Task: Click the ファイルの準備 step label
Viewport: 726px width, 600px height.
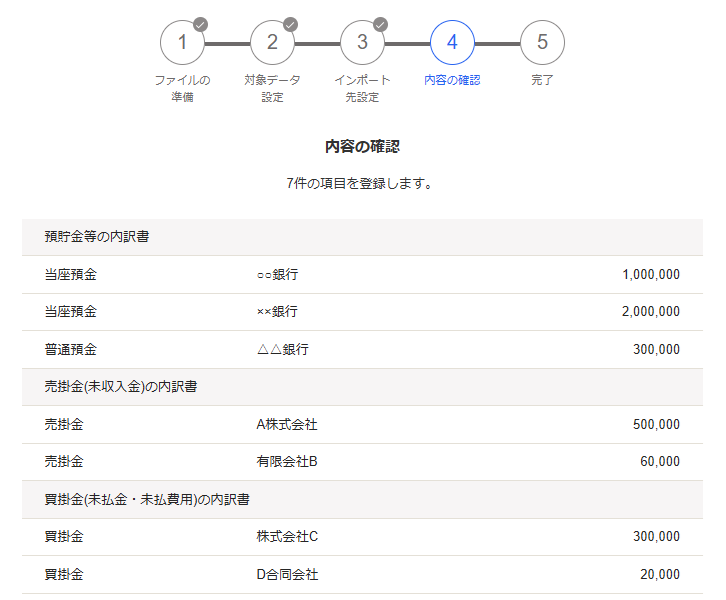Action: [182, 88]
